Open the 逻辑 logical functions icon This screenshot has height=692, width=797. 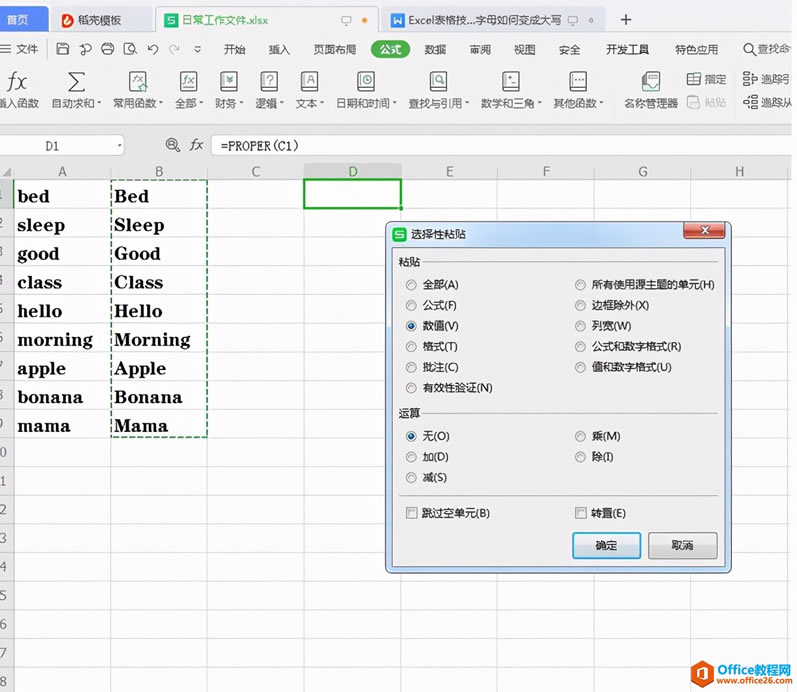(x=269, y=81)
